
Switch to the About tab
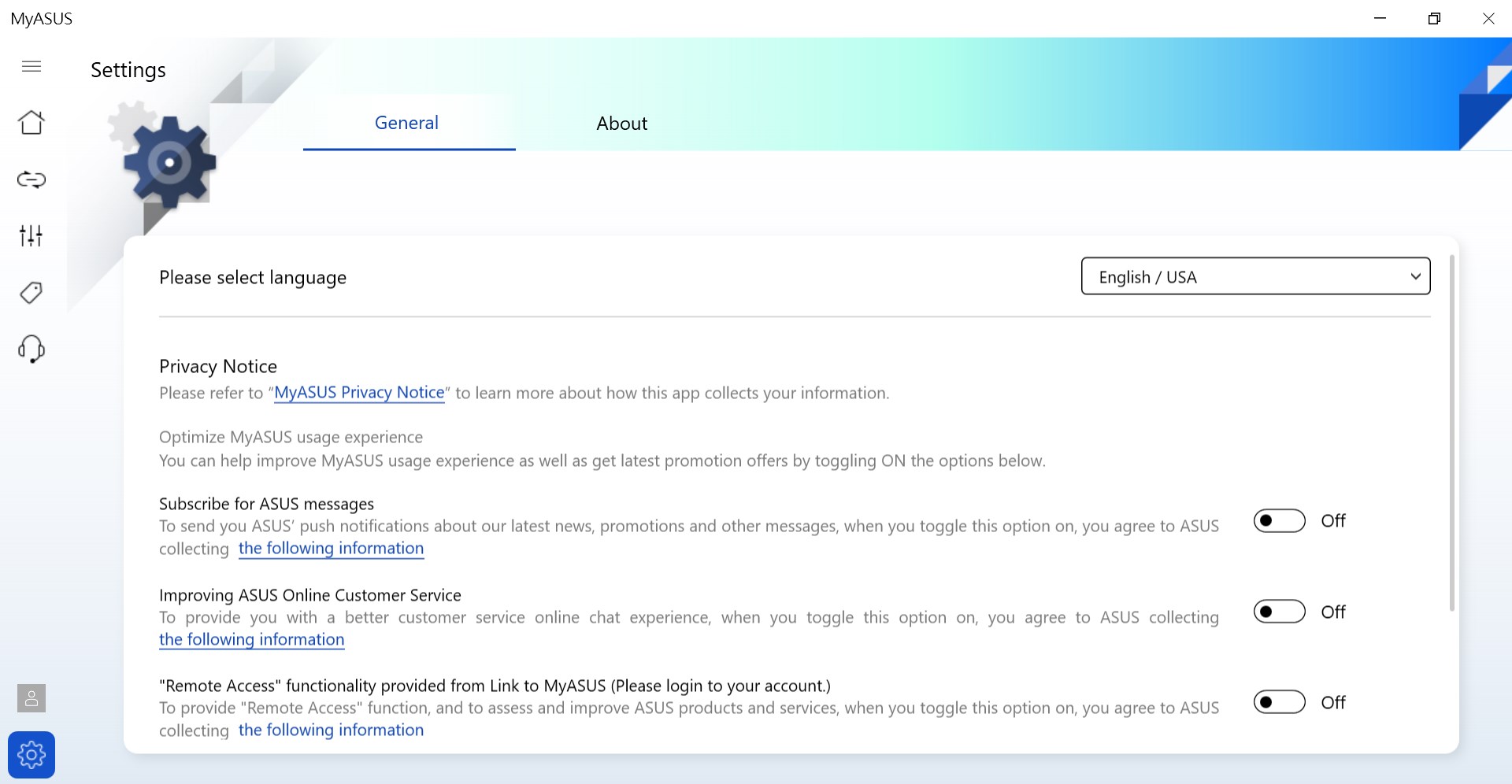click(621, 124)
